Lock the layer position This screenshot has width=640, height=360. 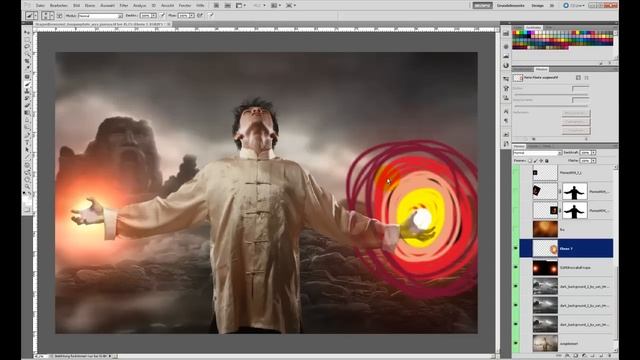[541, 161]
